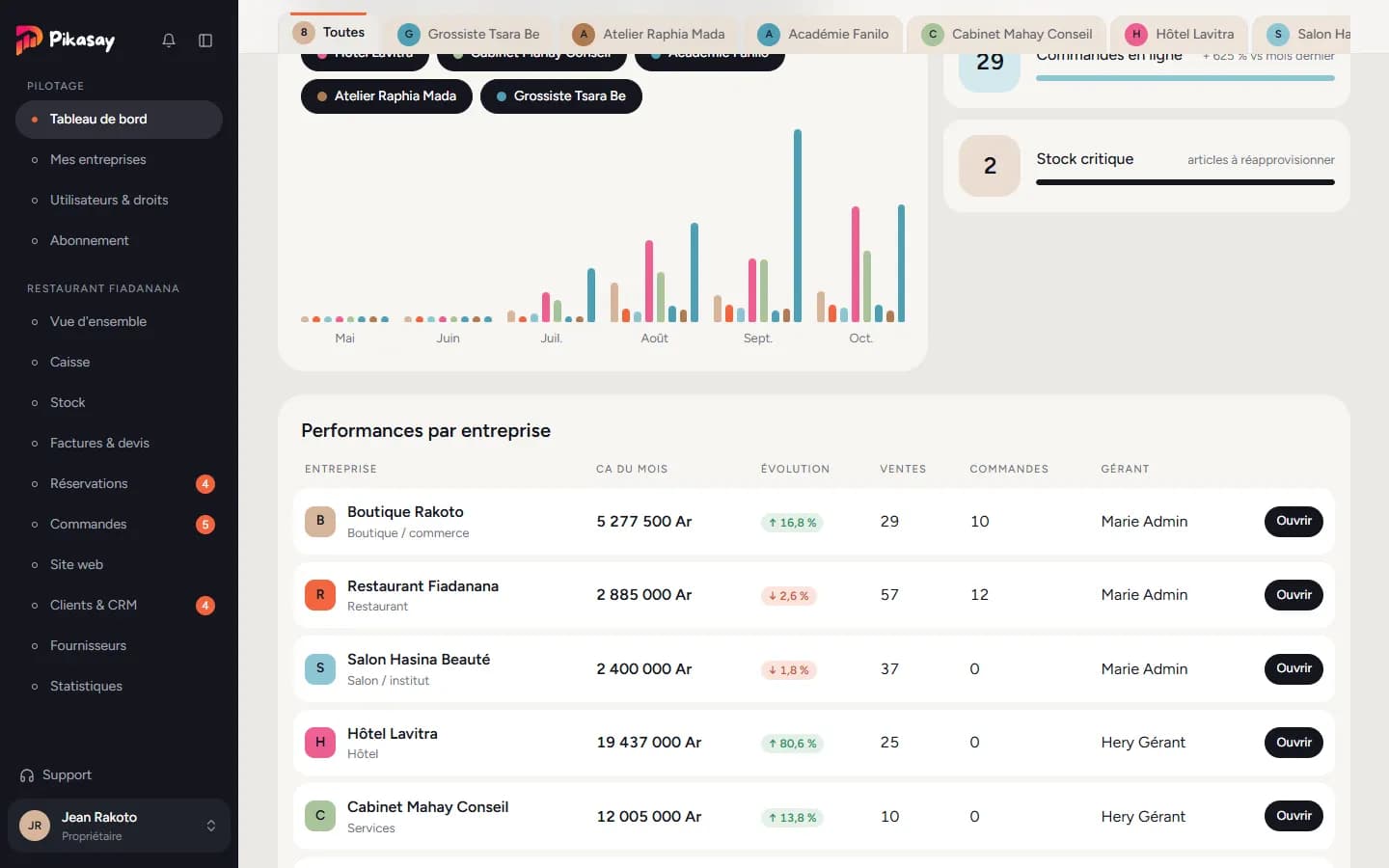Image resolution: width=1389 pixels, height=868 pixels.
Task: Click the C avatar of Cabinet Mahay Conseil row
Action: (320, 816)
